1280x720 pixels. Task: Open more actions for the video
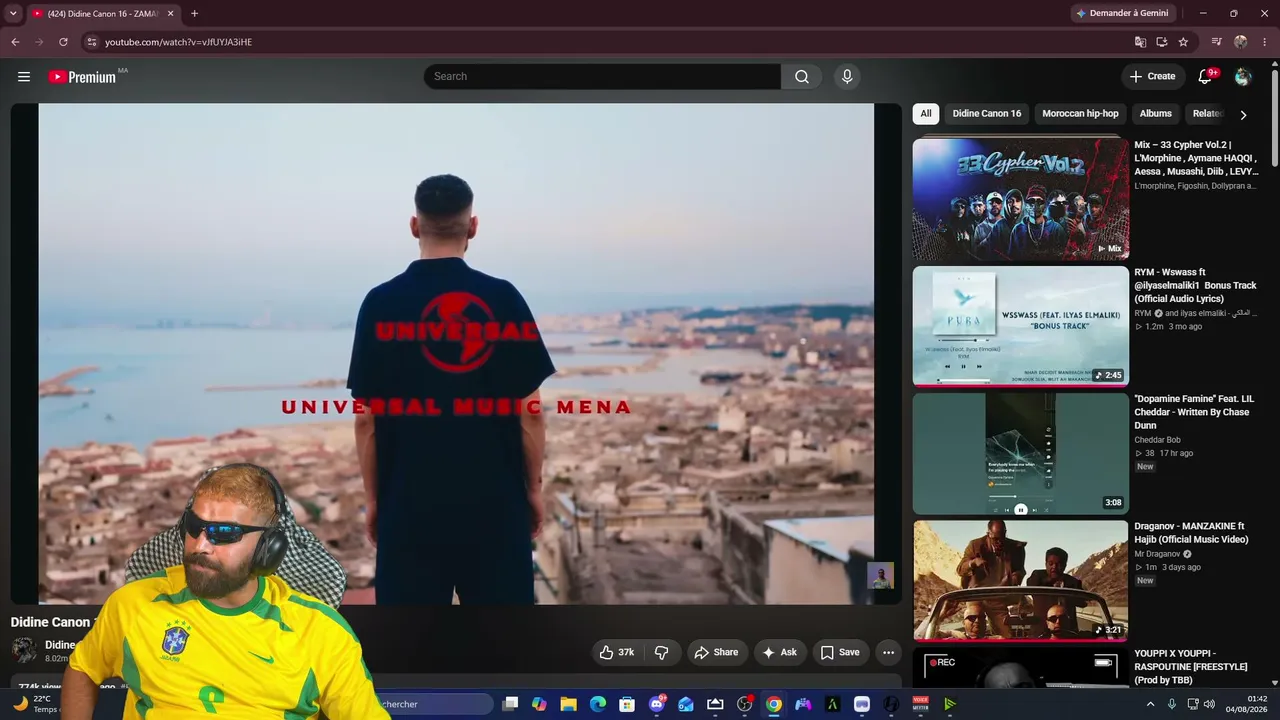tap(888, 652)
